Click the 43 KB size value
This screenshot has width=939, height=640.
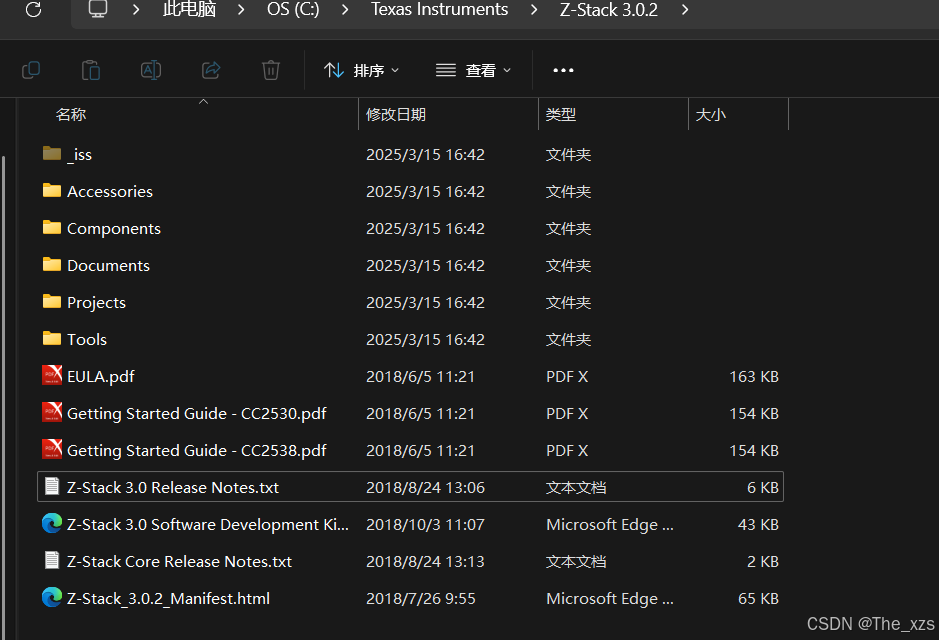click(758, 524)
